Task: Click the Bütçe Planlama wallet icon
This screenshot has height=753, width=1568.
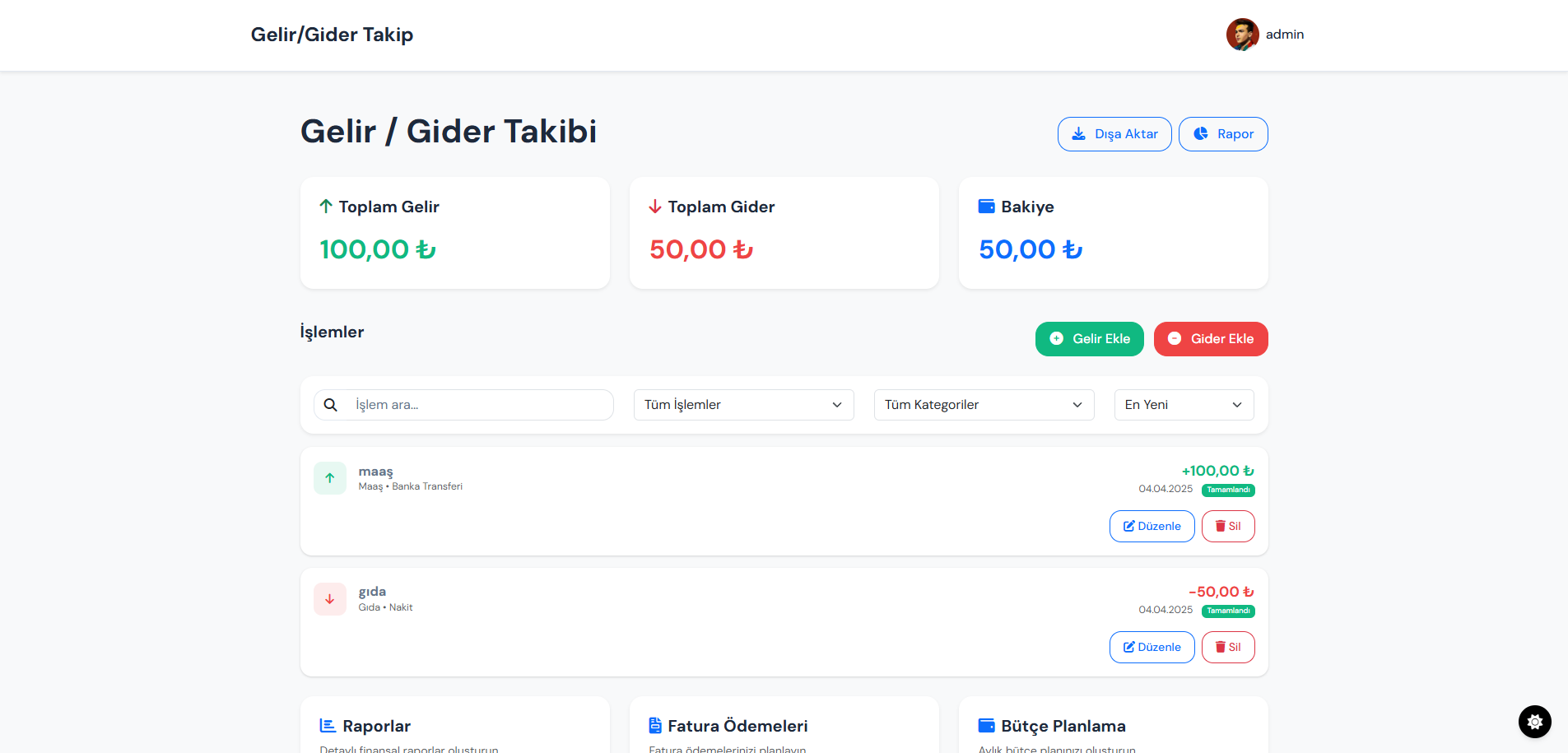Action: pos(986,726)
